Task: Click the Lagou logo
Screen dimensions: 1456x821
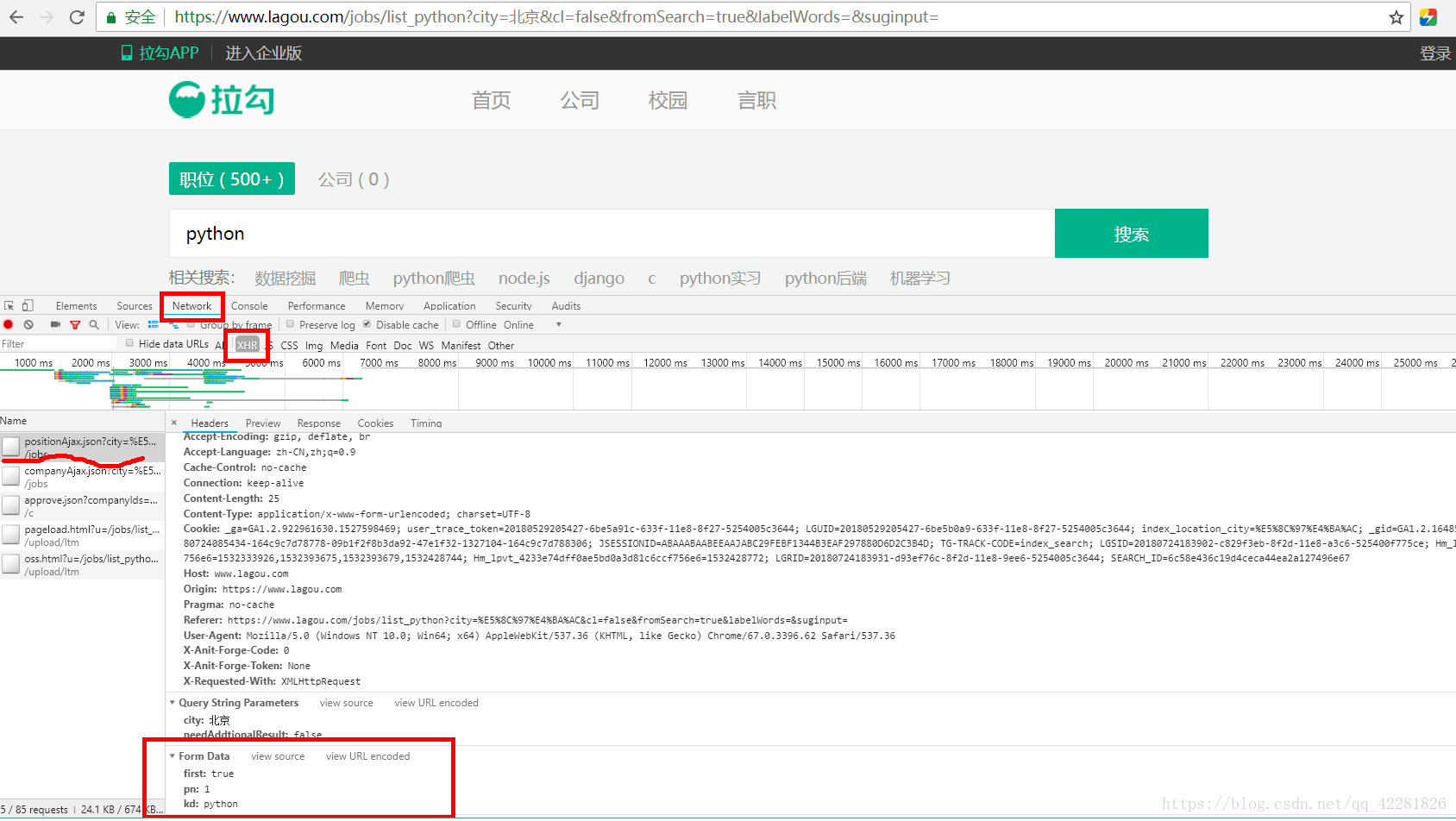Action: click(222, 100)
